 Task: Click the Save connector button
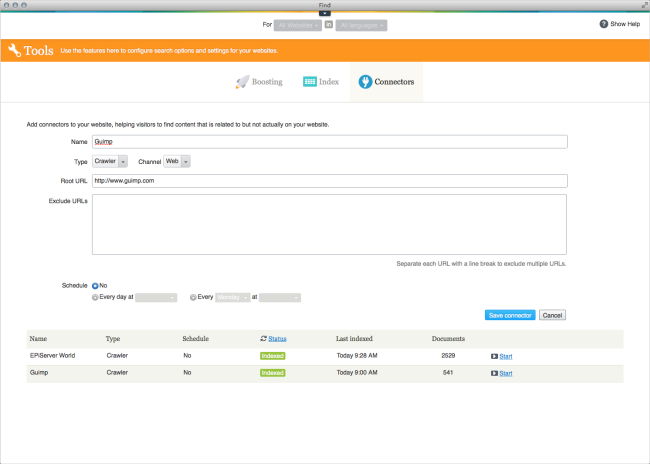click(510, 315)
